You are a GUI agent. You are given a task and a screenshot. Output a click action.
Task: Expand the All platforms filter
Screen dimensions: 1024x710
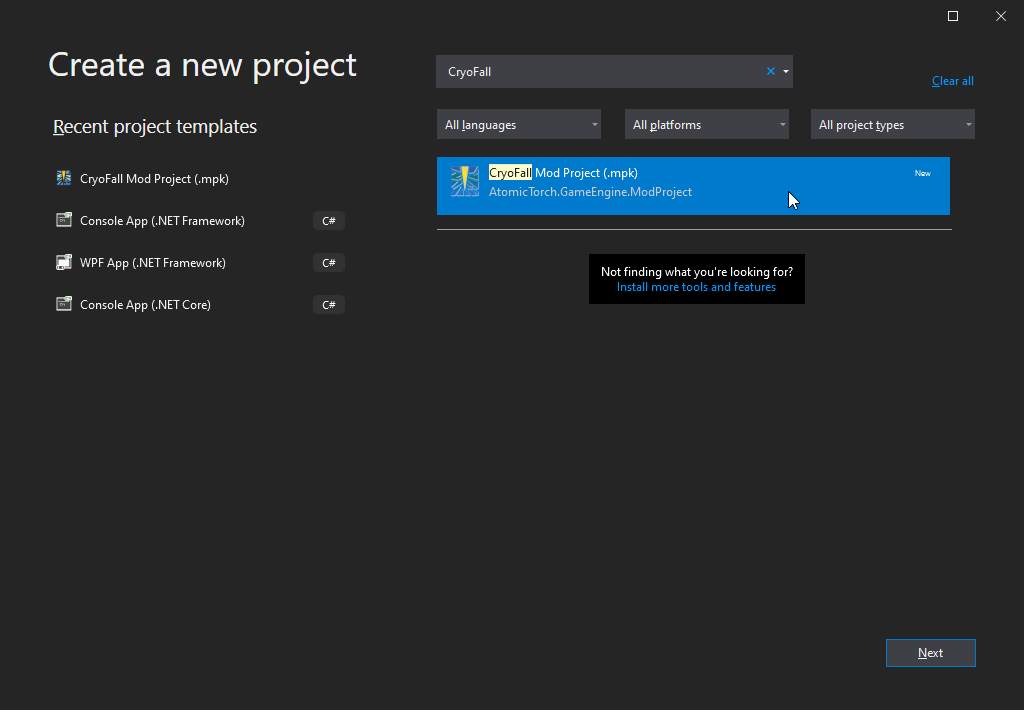click(x=706, y=125)
